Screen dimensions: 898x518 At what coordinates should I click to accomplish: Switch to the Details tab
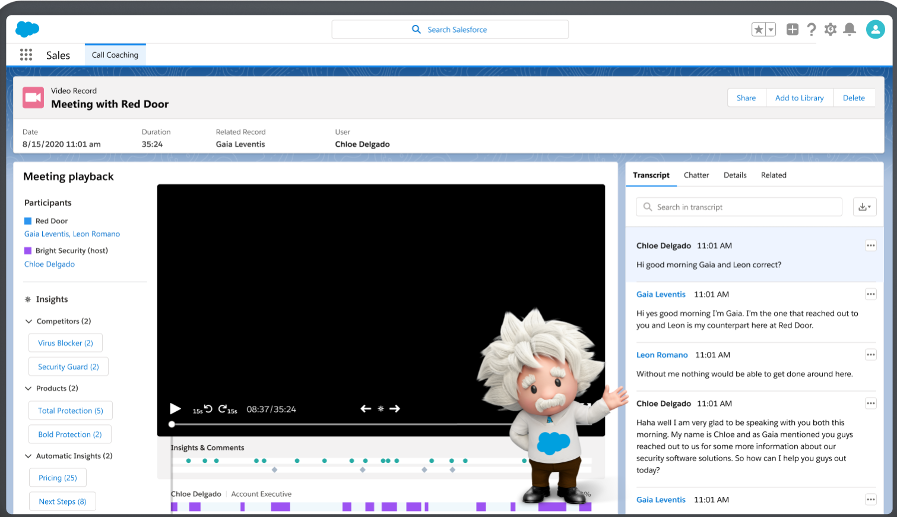coord(735,175)
